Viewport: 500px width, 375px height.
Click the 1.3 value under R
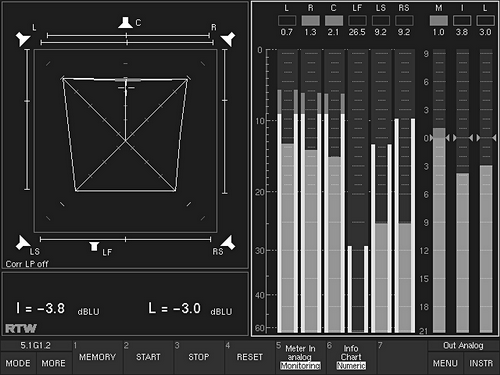pos(310,32)
